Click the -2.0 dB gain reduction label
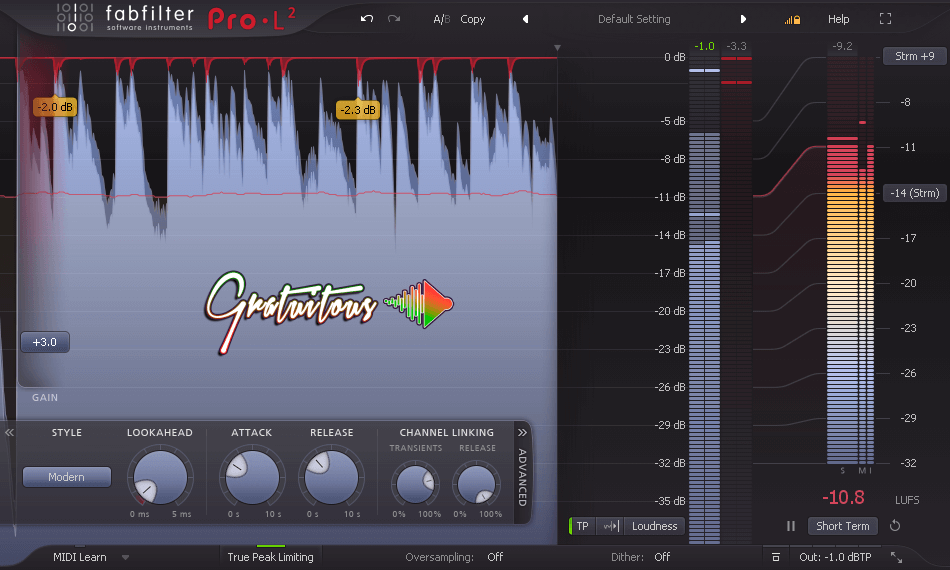950x570 pixels. (x=55, y=107)
